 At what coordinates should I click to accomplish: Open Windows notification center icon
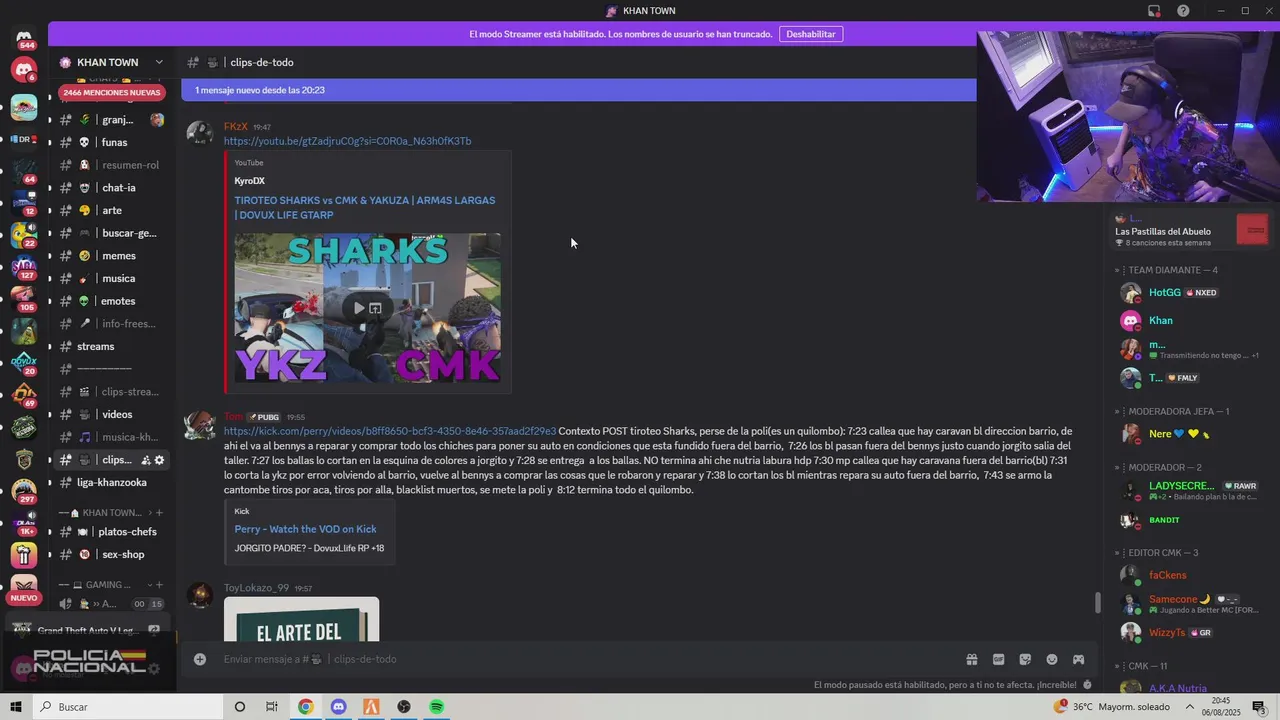[x=1259, y=707]
